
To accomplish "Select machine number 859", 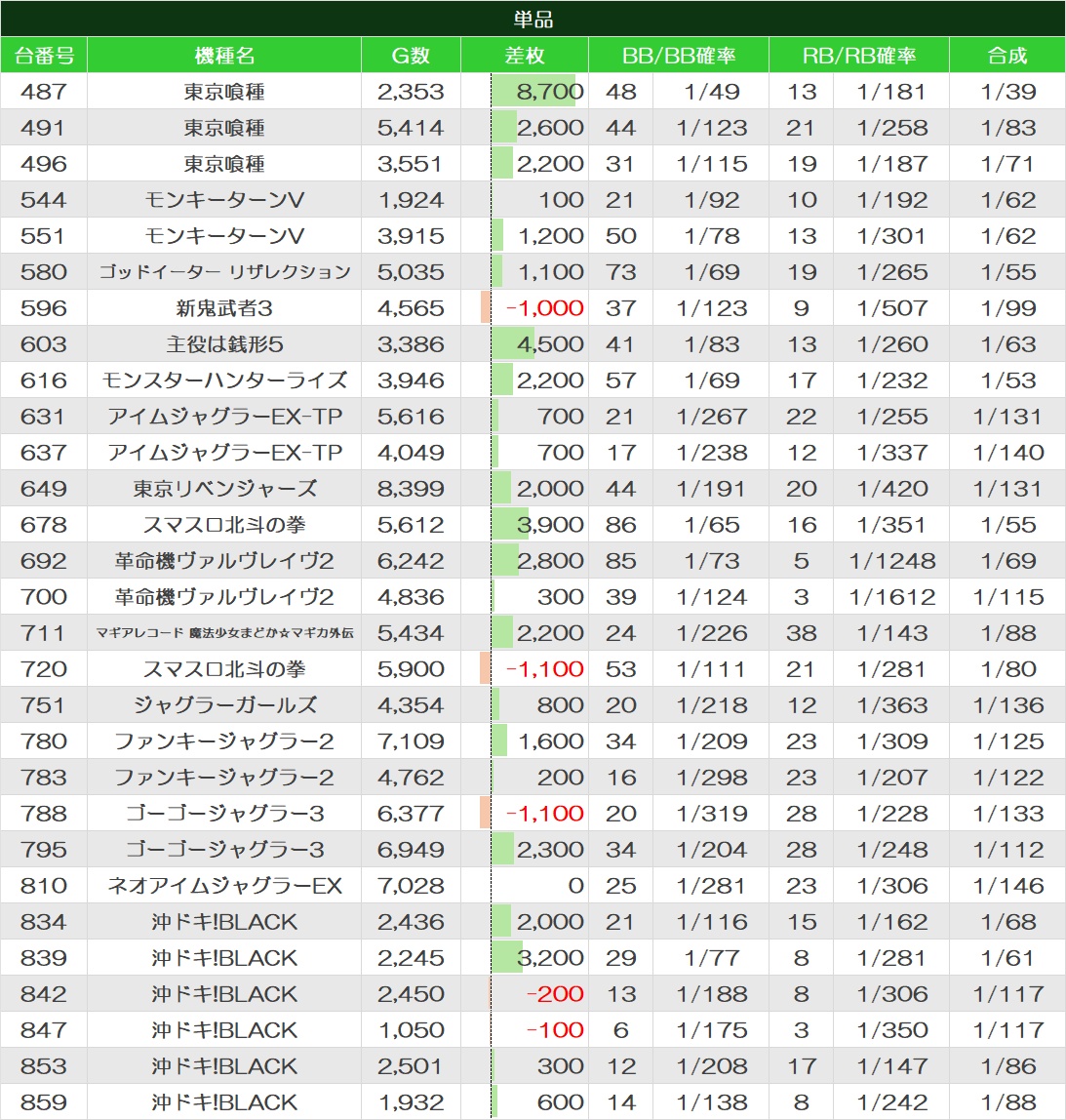I will click(44, 1102).
